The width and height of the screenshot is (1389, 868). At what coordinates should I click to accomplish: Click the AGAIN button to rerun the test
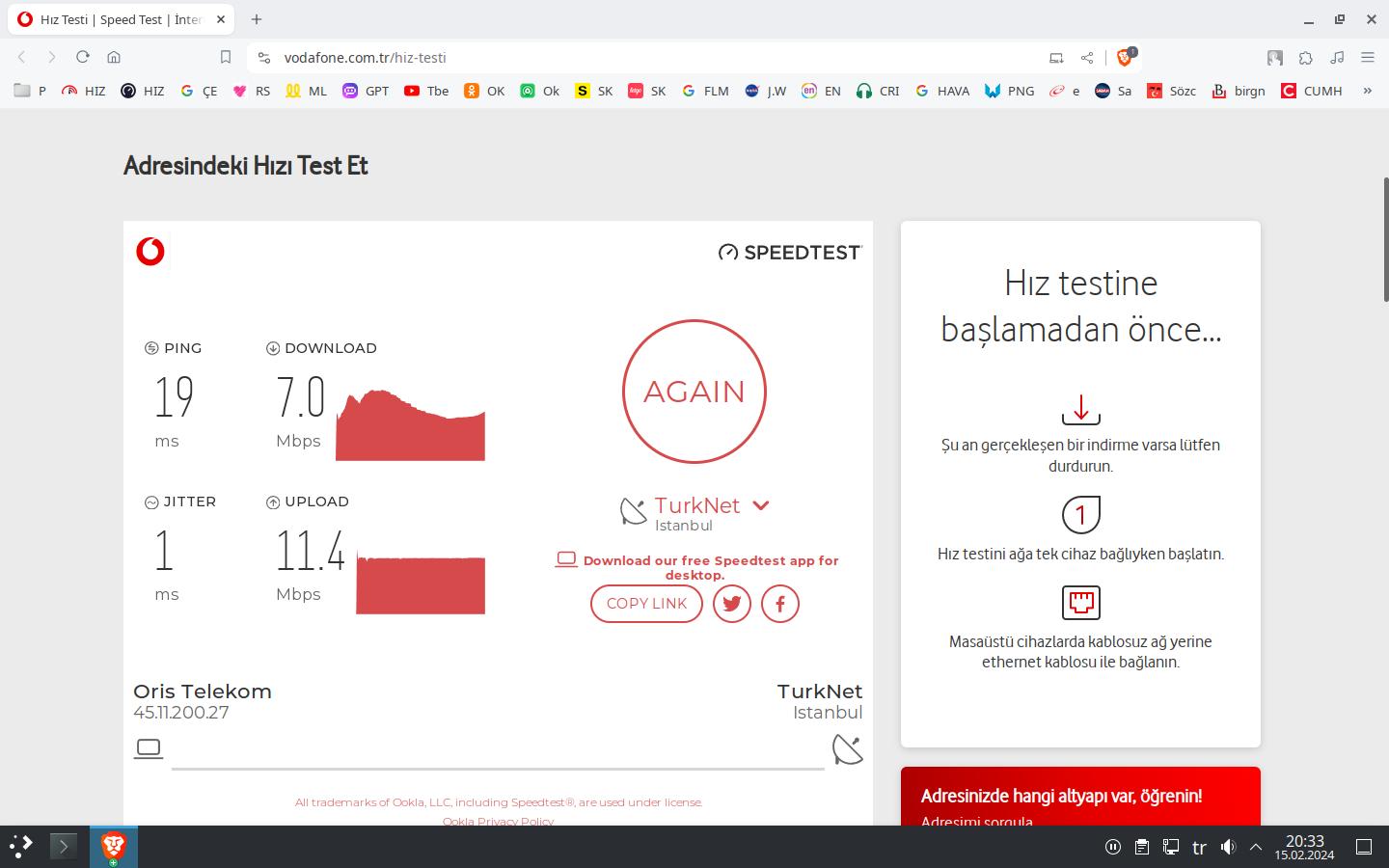694,392
